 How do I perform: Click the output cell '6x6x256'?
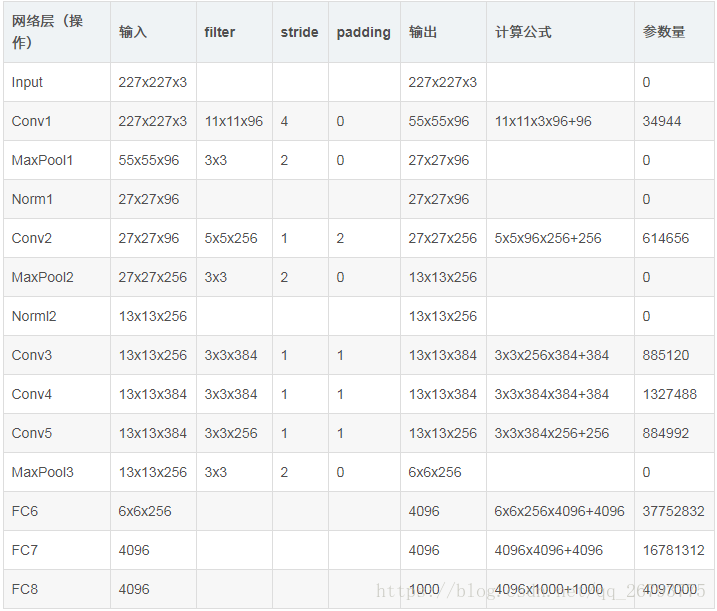435,472
